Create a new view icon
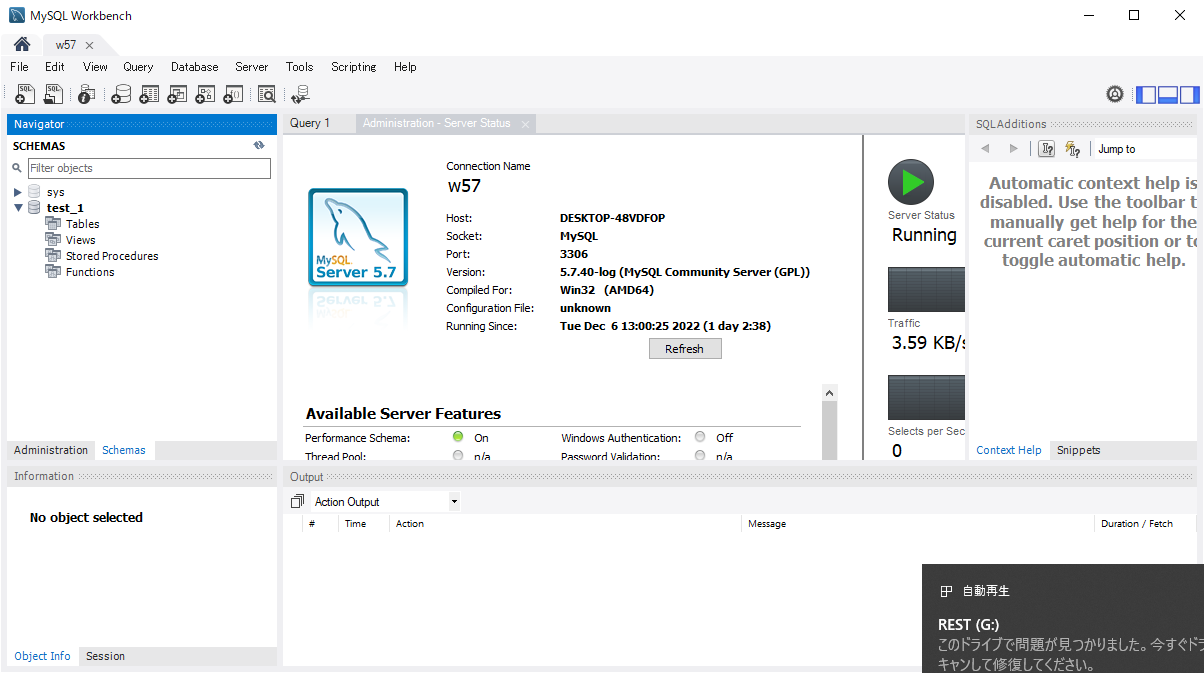Viewport: 1204px width, 673px height. point(177,94)
